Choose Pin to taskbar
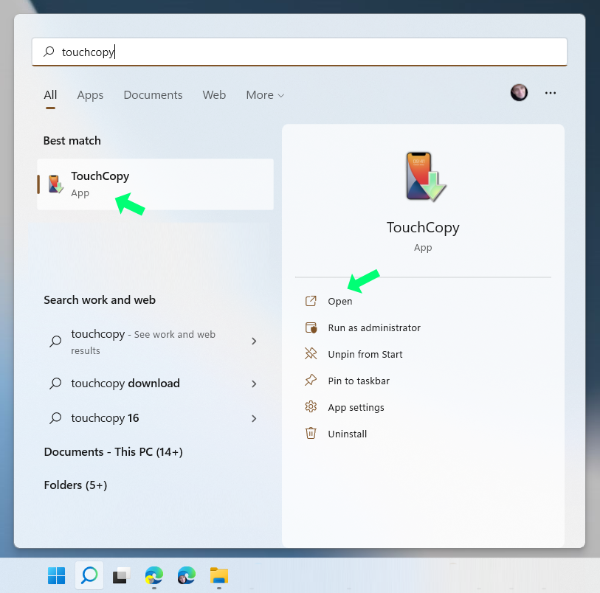Viewport: 600px width, 593px height. click(x=359, y=381)
